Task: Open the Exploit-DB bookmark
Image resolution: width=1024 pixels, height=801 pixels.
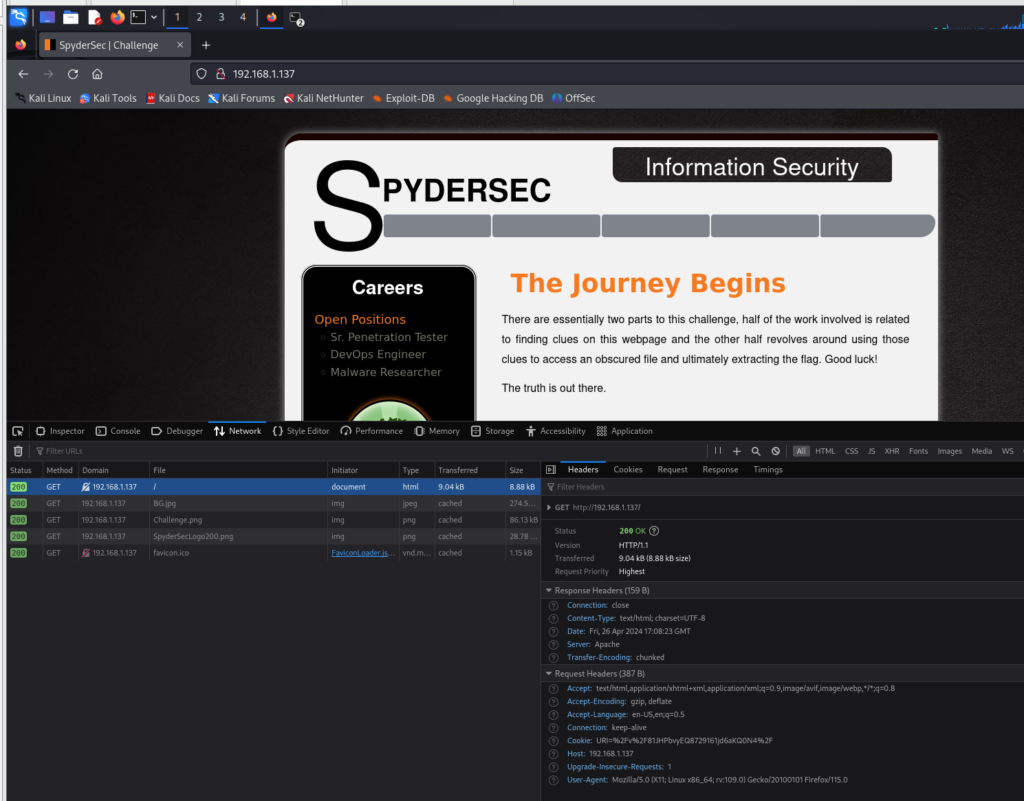Action: [401, 98]
